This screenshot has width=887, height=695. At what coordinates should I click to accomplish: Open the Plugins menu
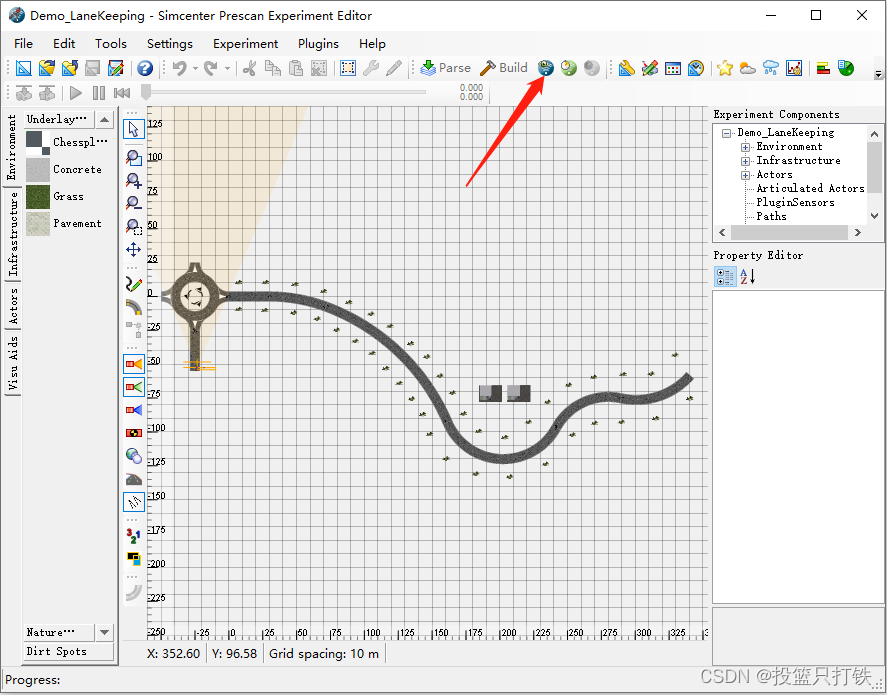tap(318, 44)
